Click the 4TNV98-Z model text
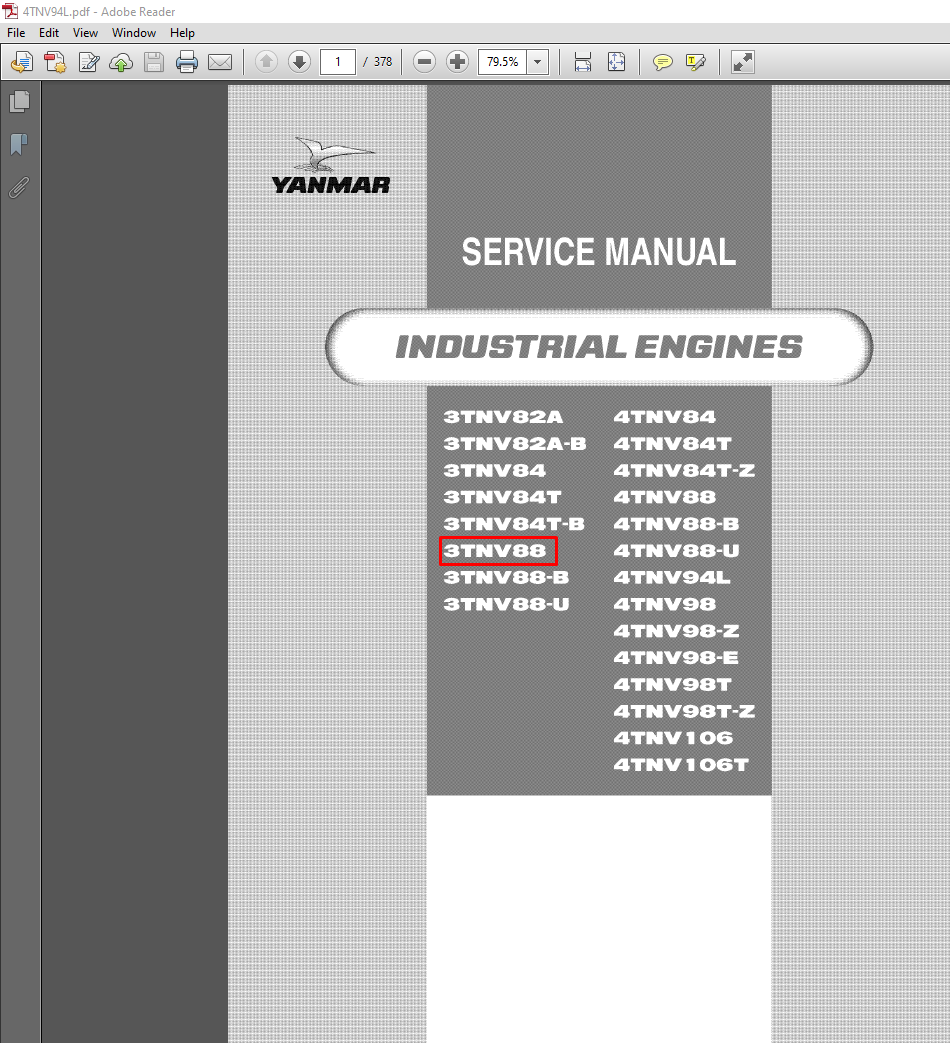This screenshot has height=1043, width=950. tap(677, 631)
